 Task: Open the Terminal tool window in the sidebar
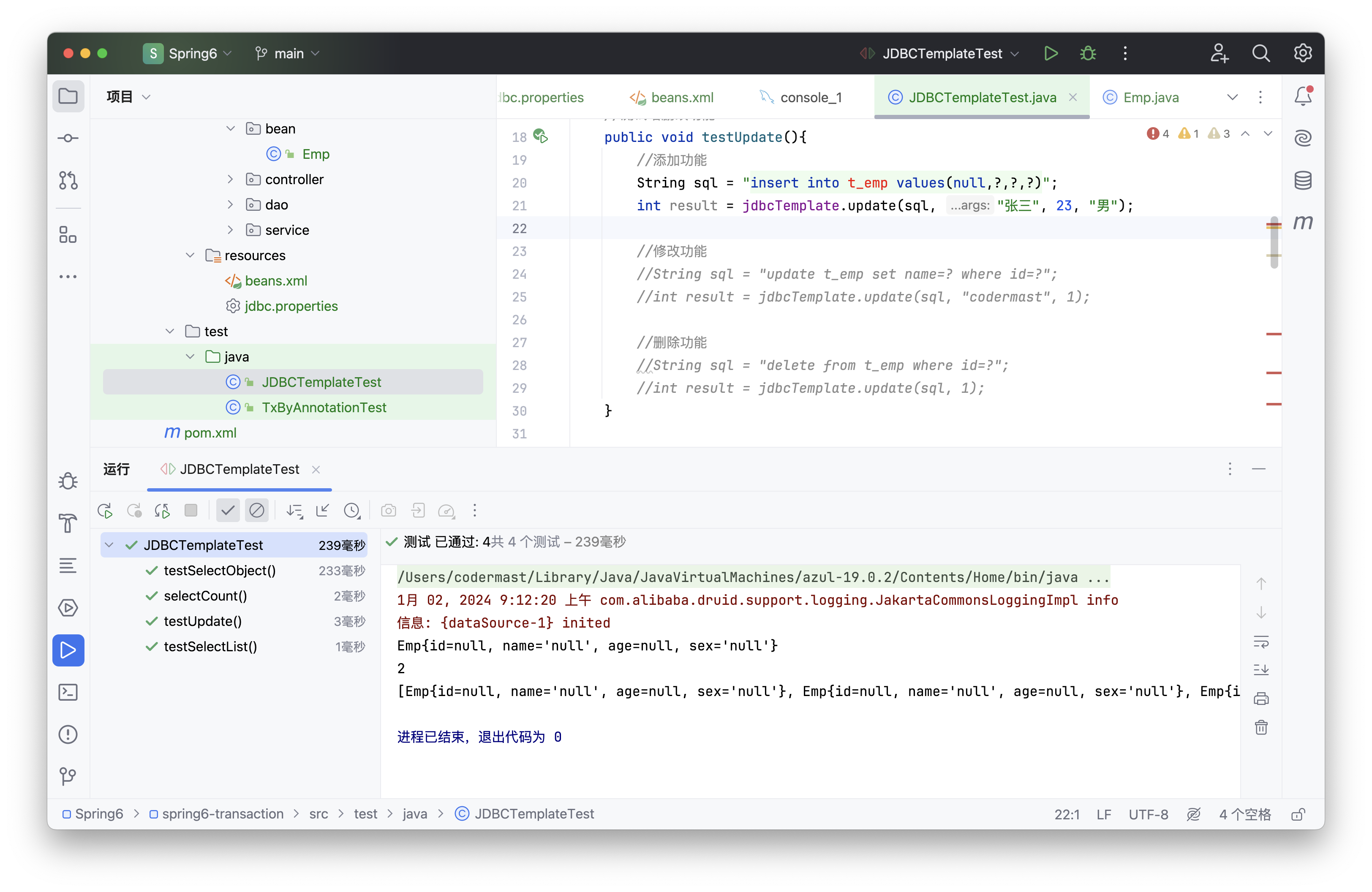68,692
